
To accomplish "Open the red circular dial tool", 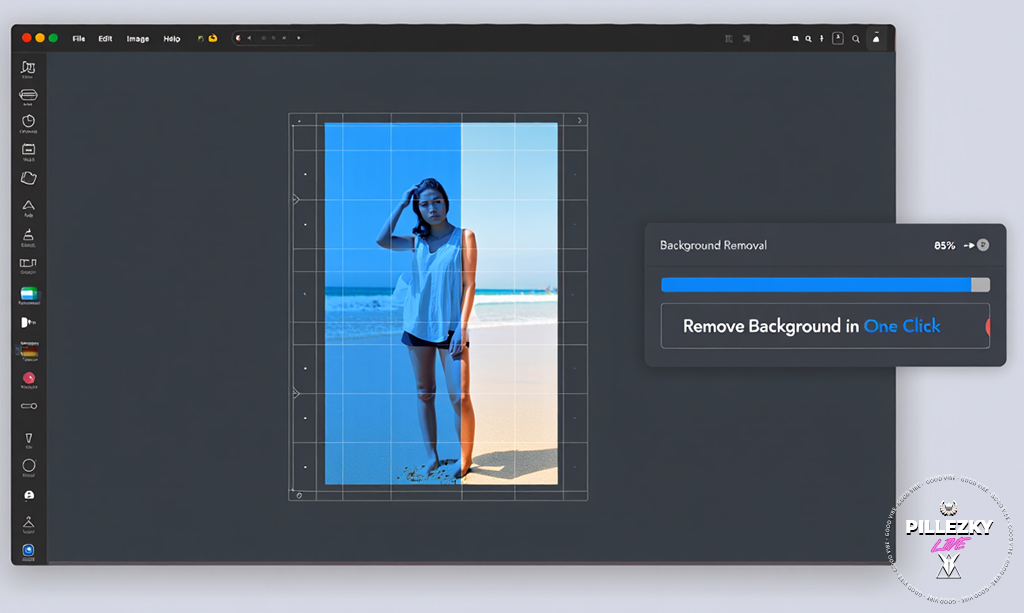I will coord(28,378).
